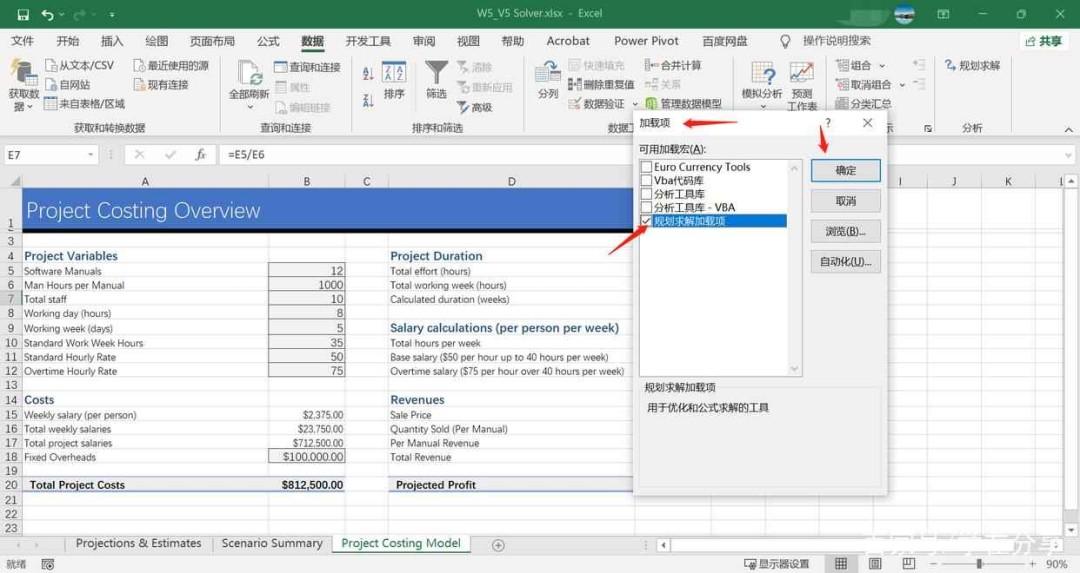The height and width of the screenshot is (573, 1080).
Task: Expand the Name Box dropdown arrow
Action: [x=90, y=155]
